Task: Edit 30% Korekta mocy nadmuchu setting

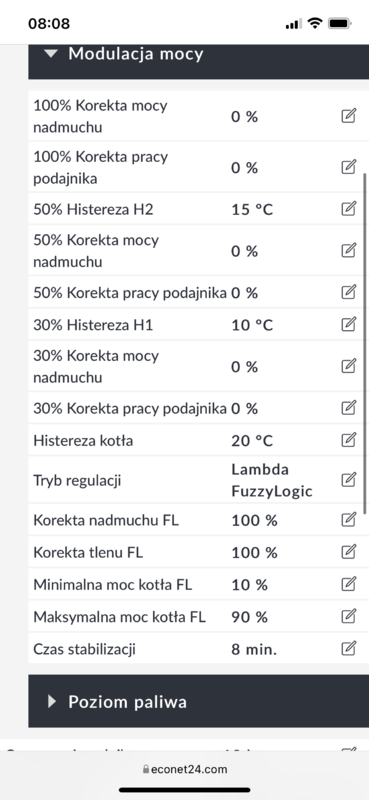Action: [348, 366]
